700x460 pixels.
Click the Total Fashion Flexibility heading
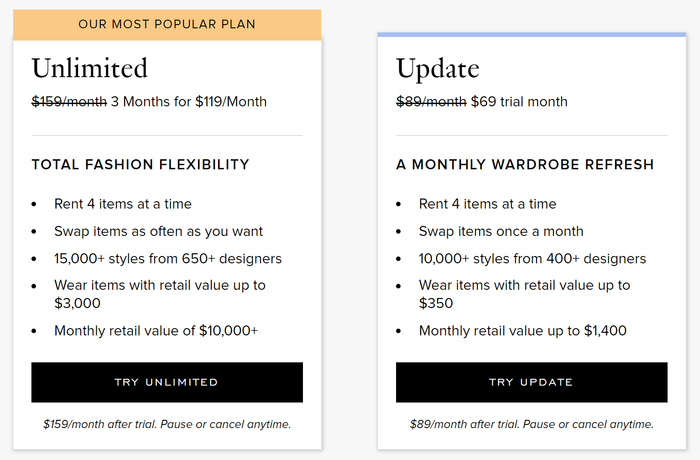(x=140, y=164)
